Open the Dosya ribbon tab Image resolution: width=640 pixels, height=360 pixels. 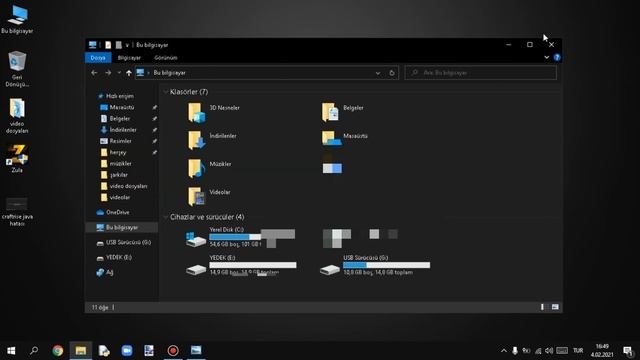point(98,58)
